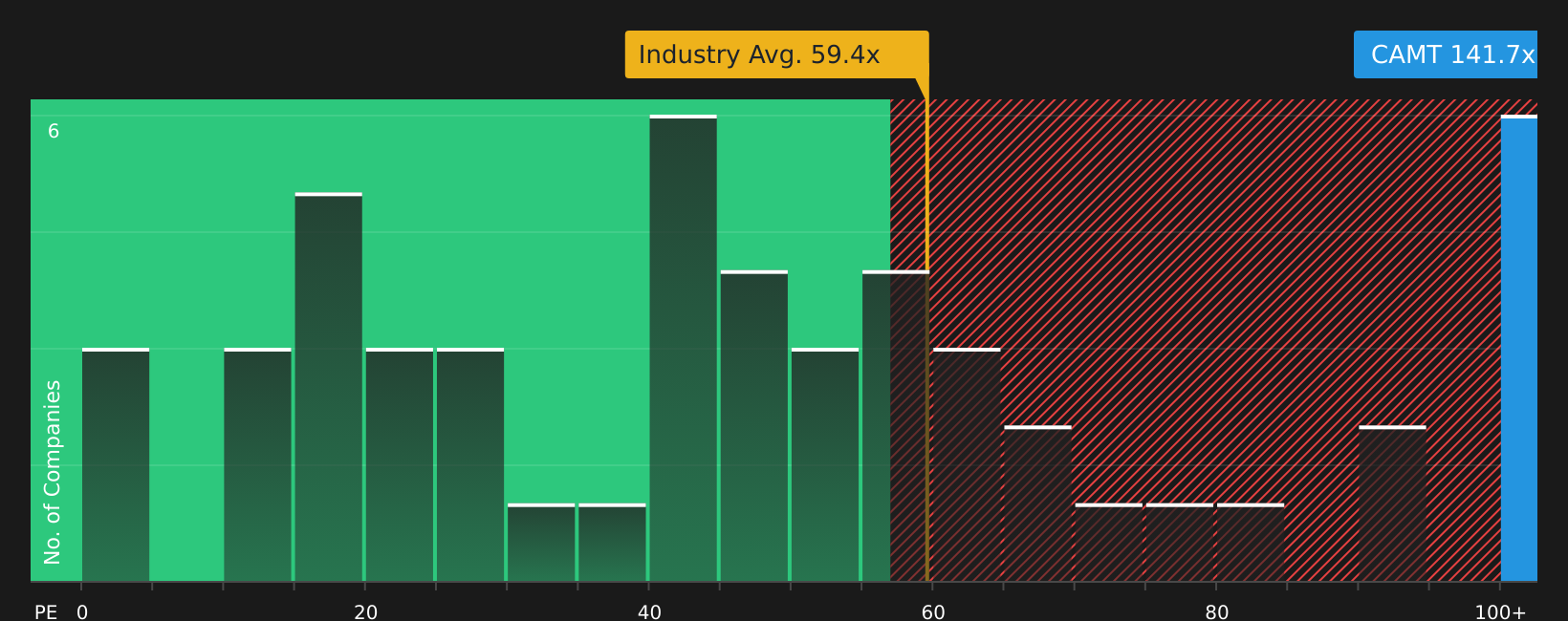Select the histogram bar for PE 45–50

754,426
